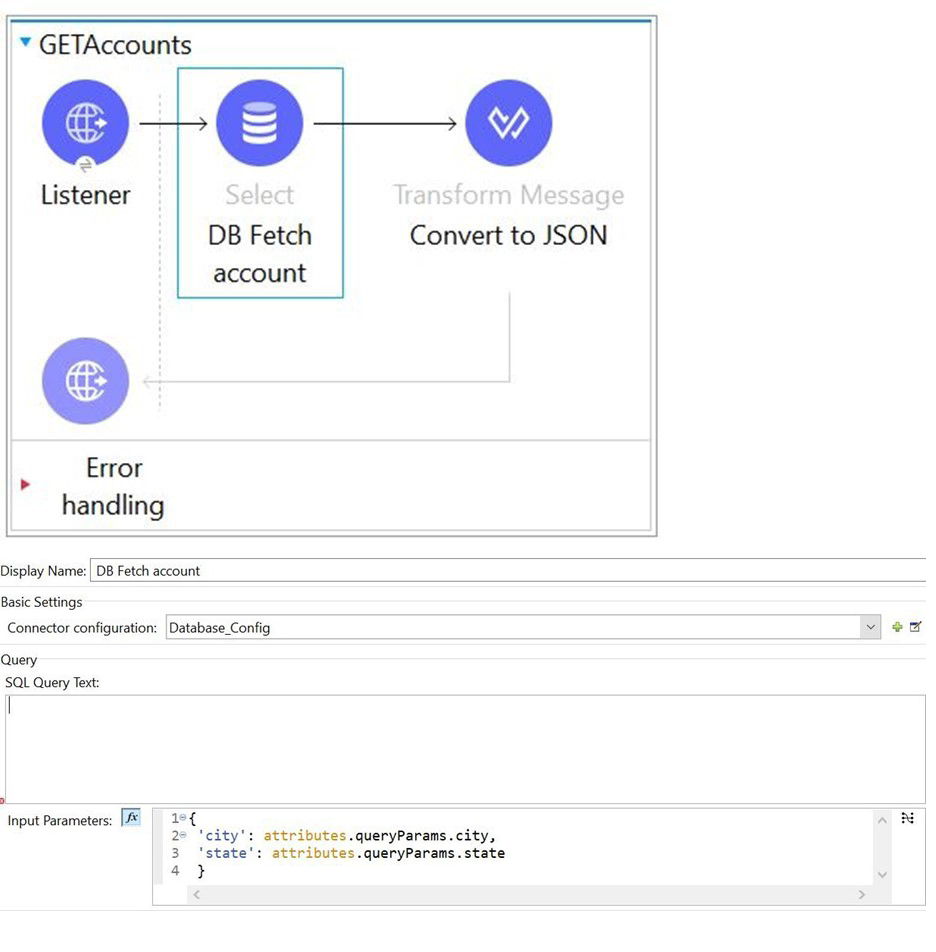Viewport: 936px width, 952px height.
Task: Click the GETAccounts flow title
Action: tap(115, 45)
